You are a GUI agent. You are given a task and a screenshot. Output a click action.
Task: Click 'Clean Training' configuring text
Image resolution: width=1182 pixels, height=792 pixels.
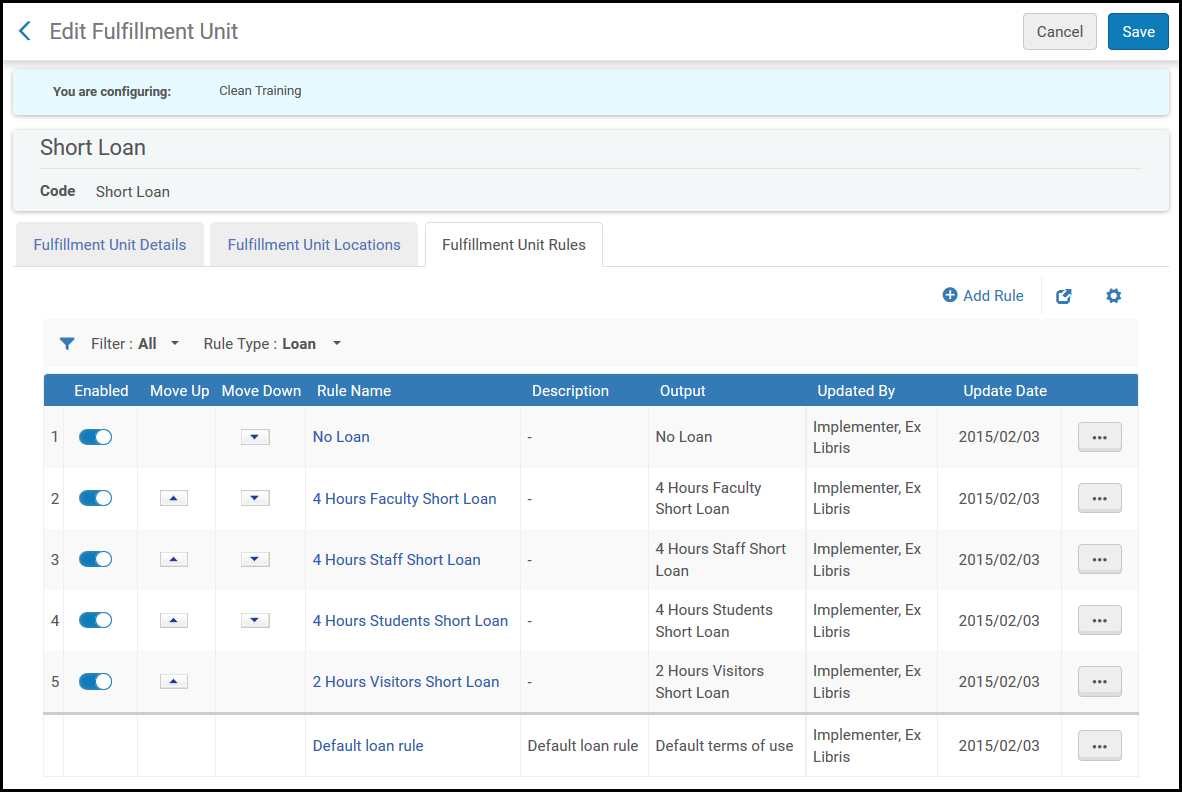pos(260,90)
